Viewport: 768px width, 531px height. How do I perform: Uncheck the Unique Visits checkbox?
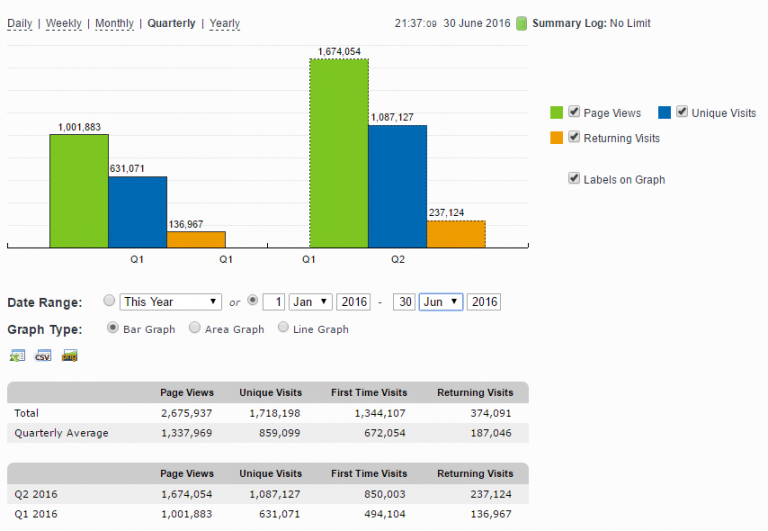tap(682, 112)
